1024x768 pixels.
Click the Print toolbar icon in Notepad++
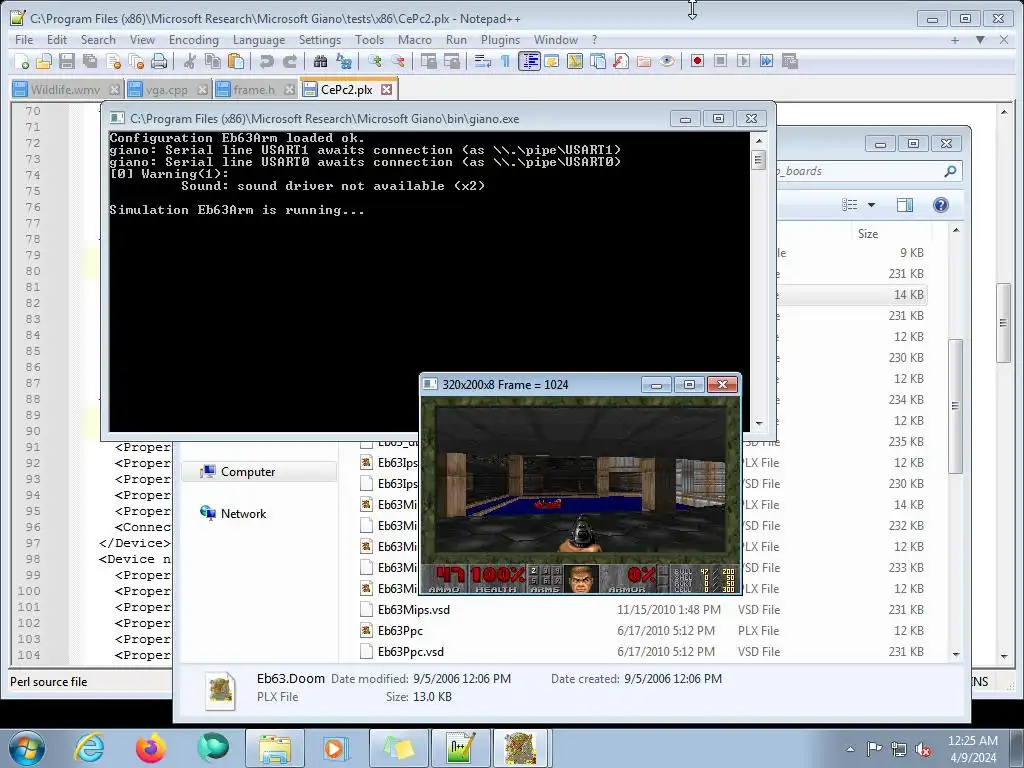(159, 61)
